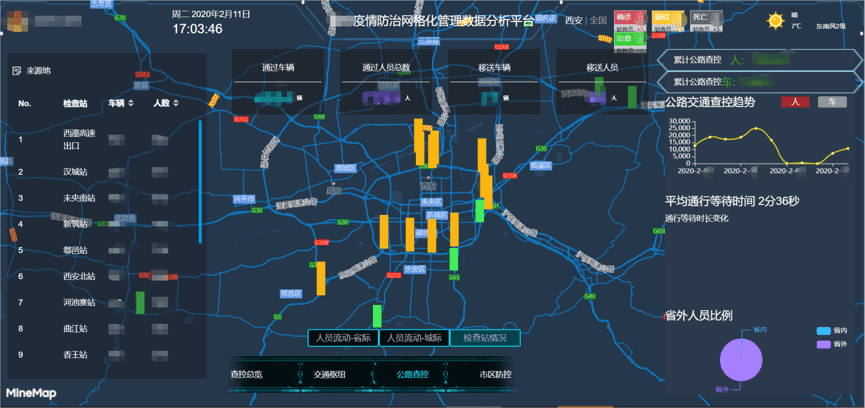Click the 来源地 panel header icon
Image resolution: width=865 pixels, height=408 pixels.
coord(16,71)
